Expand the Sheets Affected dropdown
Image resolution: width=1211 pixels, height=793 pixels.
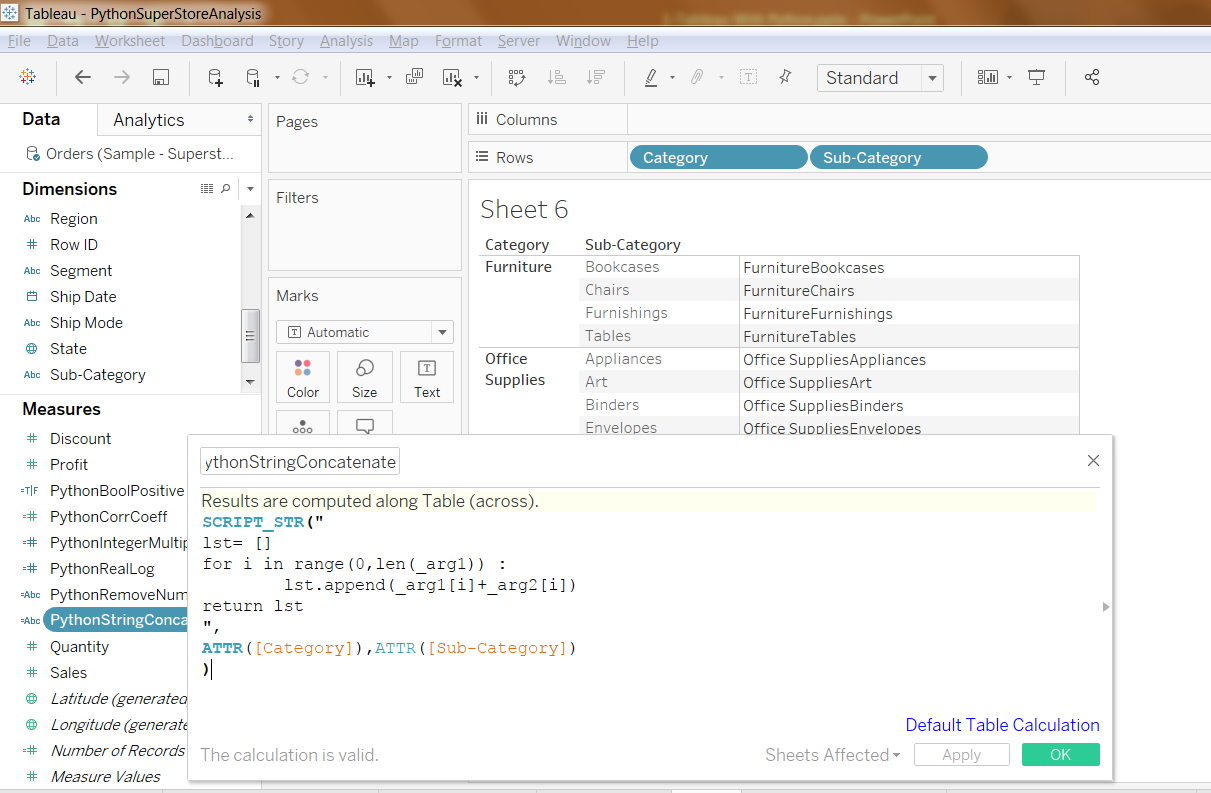tap(832, 755)
